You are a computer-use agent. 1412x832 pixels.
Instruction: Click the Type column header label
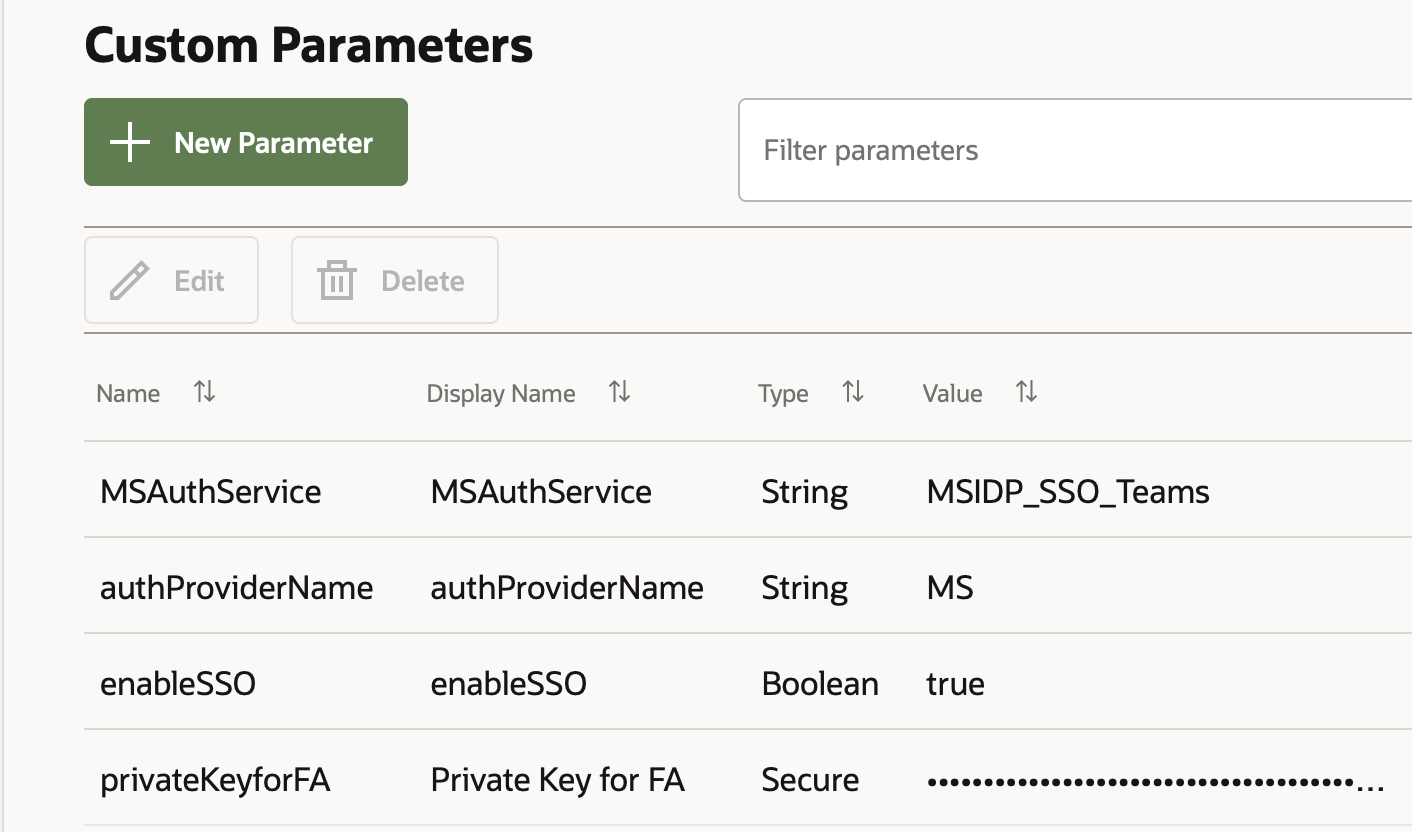783,394
